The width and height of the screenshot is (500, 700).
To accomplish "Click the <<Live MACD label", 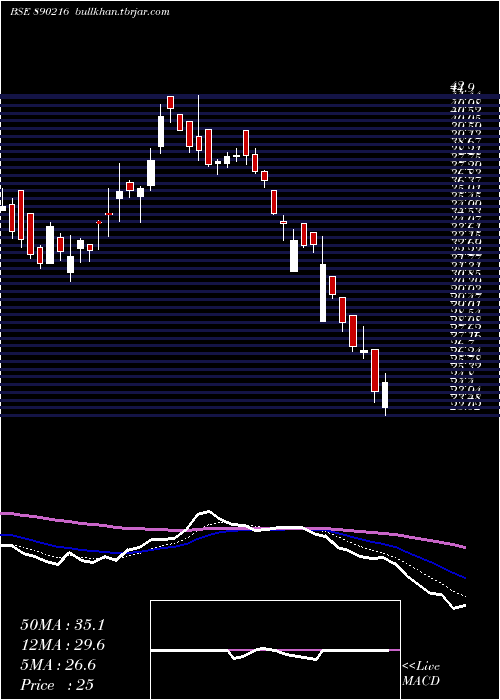I will tap(421, 674).
